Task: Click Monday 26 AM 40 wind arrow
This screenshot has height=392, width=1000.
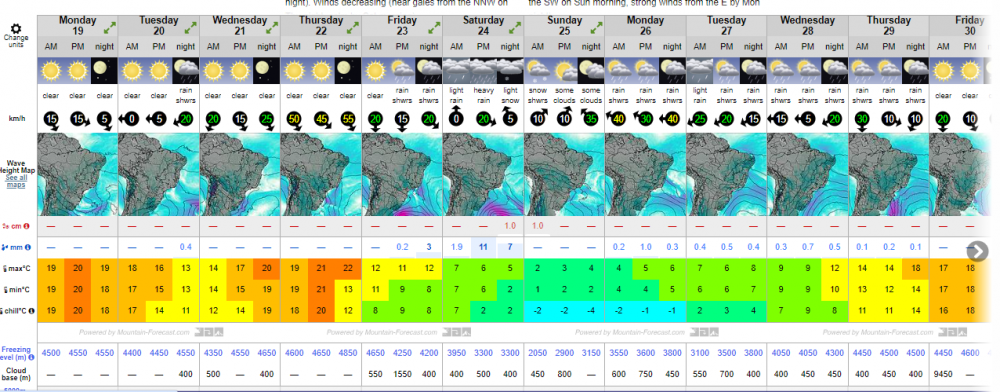Action: pos(617,119)
